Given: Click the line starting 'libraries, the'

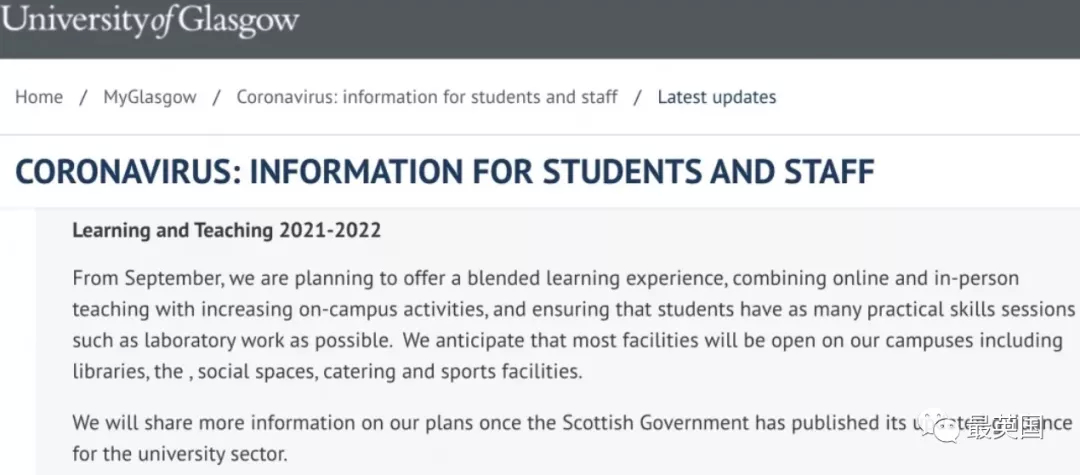Looking at the screenshot, I should [327, 372].
